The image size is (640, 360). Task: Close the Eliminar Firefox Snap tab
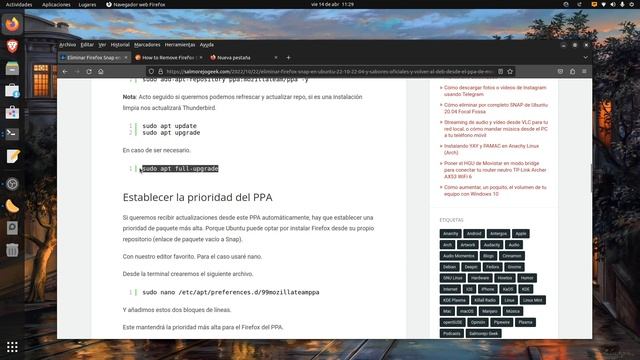[x=126, y=58]
